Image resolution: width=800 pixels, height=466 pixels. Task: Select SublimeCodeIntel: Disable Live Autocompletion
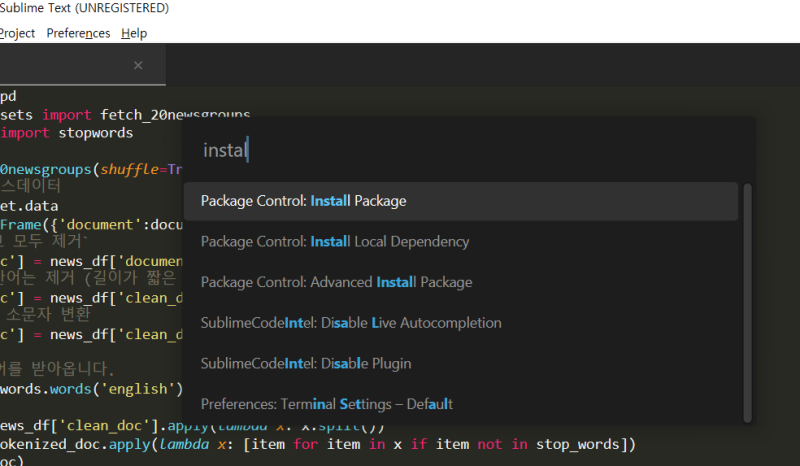(x=461, y=323)
